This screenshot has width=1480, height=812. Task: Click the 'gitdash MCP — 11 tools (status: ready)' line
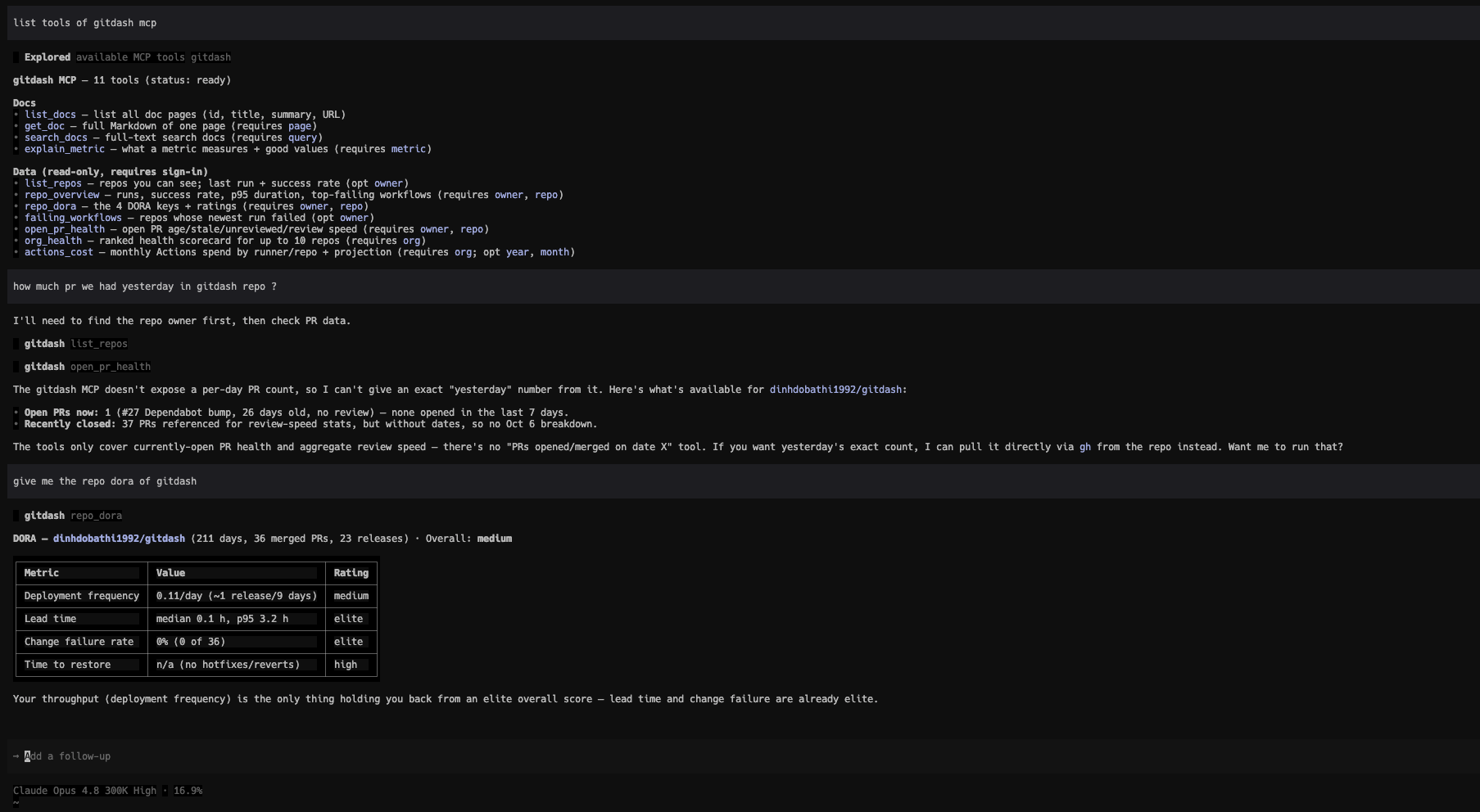point(122,80)
